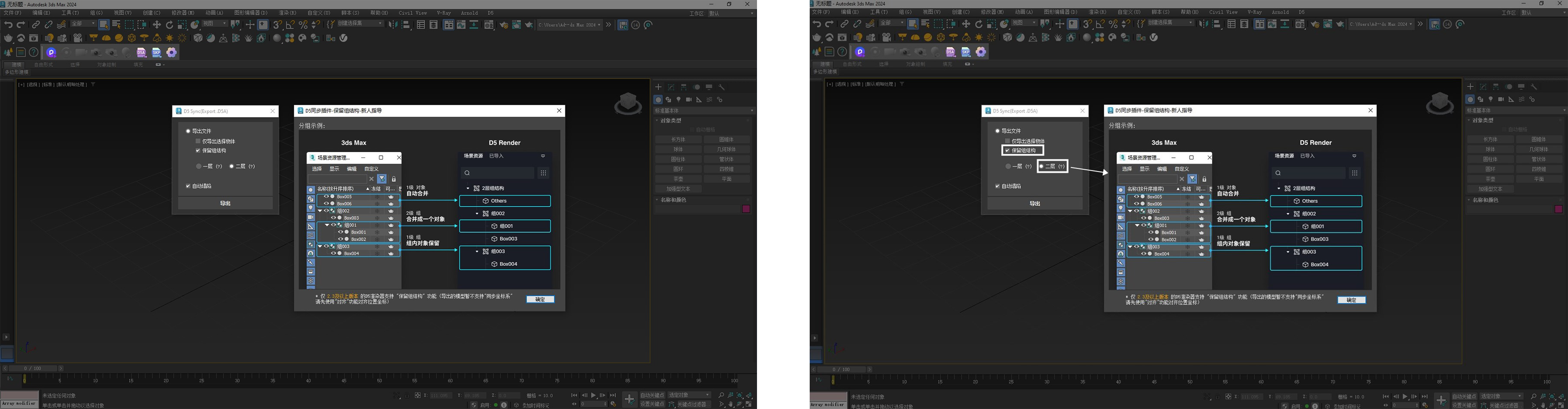Image resolution: width=1568 pixels, height=409 pixels.
Task: Switch to 自由形式 ribbon tab in left window
Action: 43,64
